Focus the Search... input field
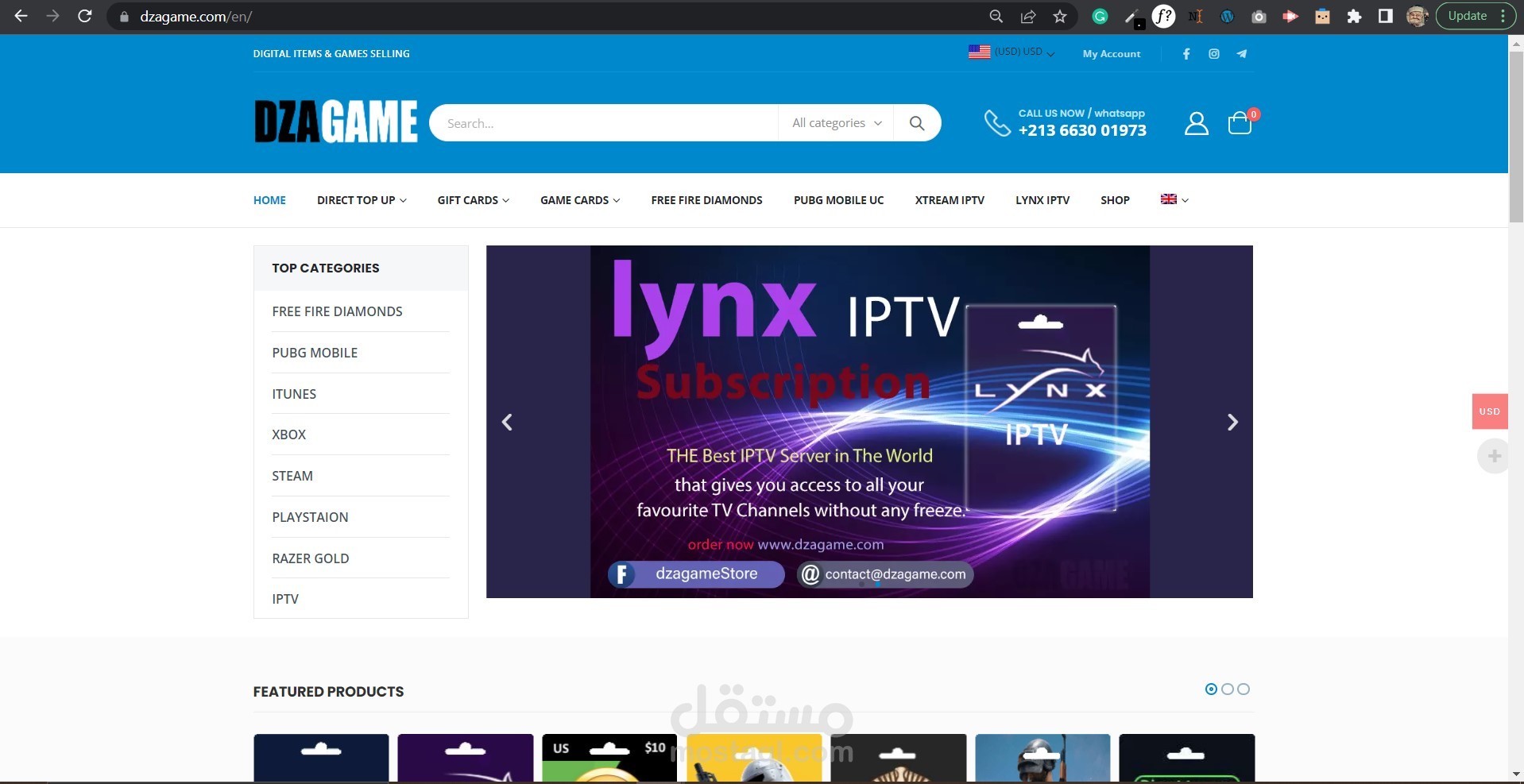 click(x=604, y=123)
